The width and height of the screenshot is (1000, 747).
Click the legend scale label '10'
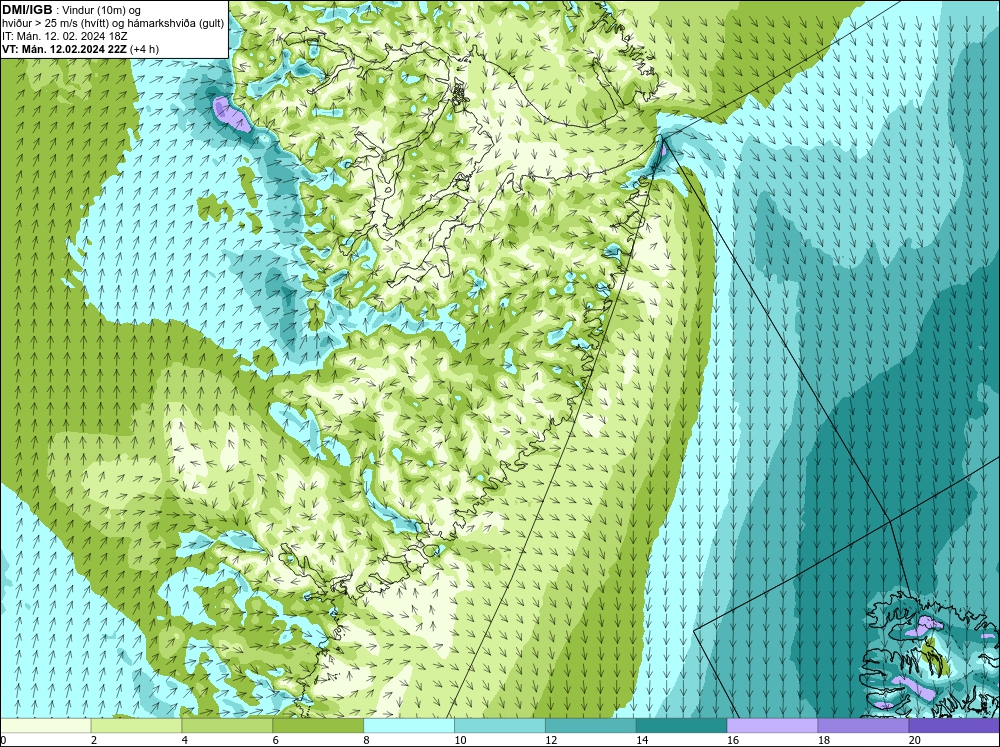point(460,740)
